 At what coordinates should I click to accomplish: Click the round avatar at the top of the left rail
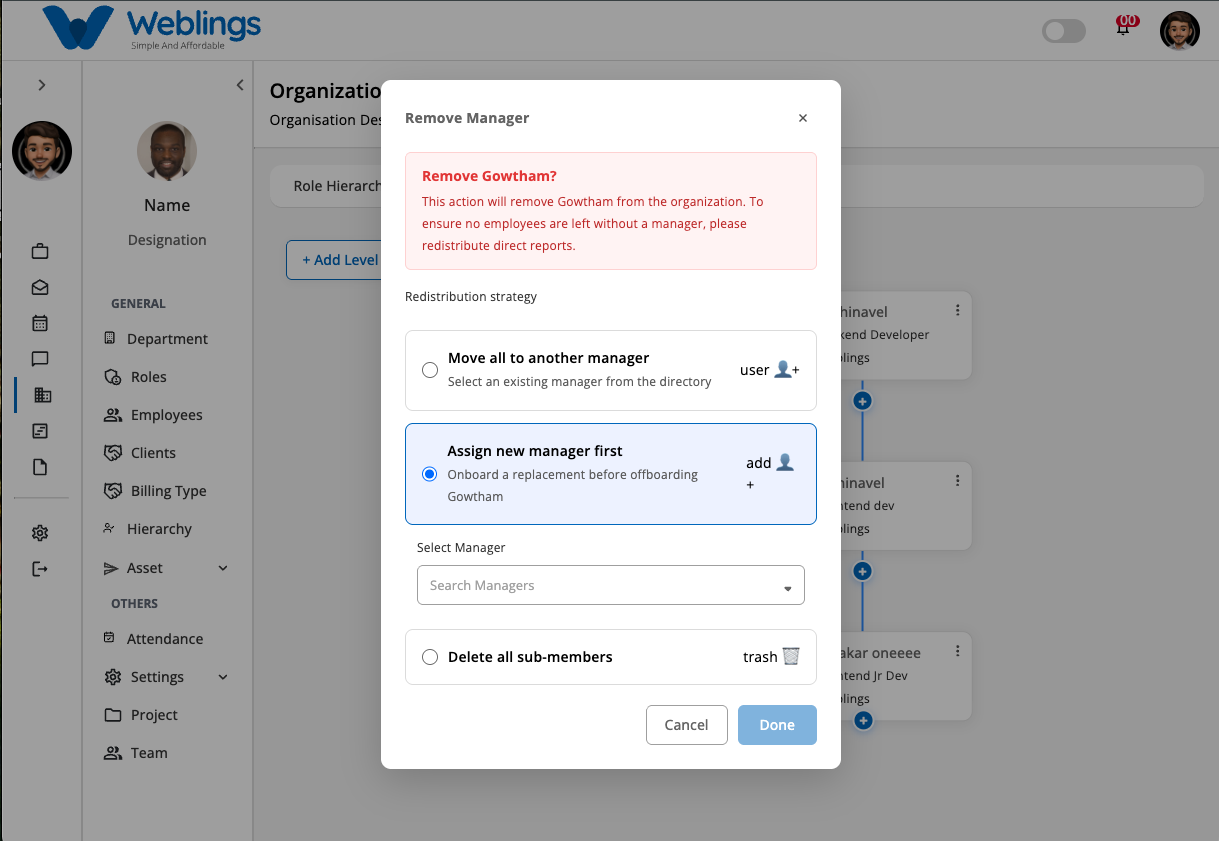pyautogui.click(x=42, y=151)
